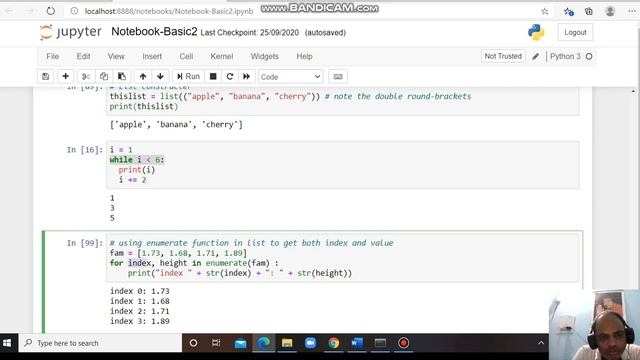The height and width of the screenshot is (360, 640).
Task: Restart kernel and run all cells icon
Action: [247, 76]
